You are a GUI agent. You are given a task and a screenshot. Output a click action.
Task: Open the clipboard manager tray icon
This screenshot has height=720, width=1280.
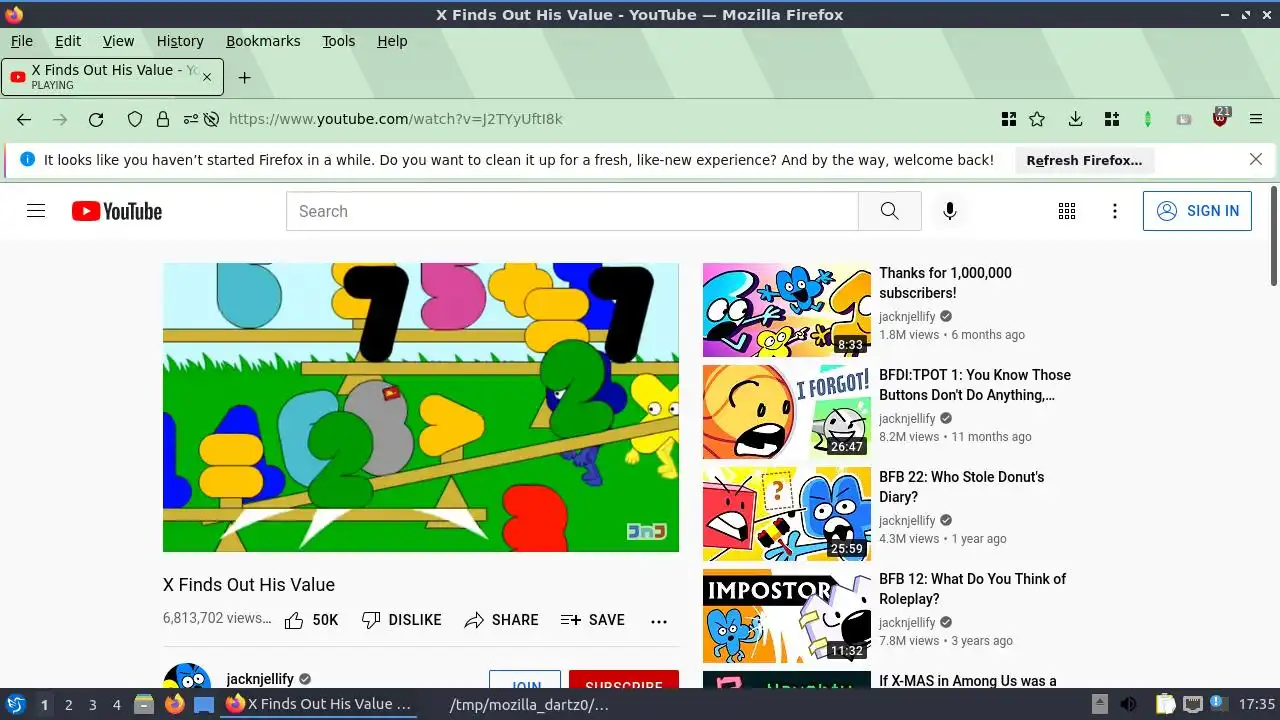(1165, 705)
